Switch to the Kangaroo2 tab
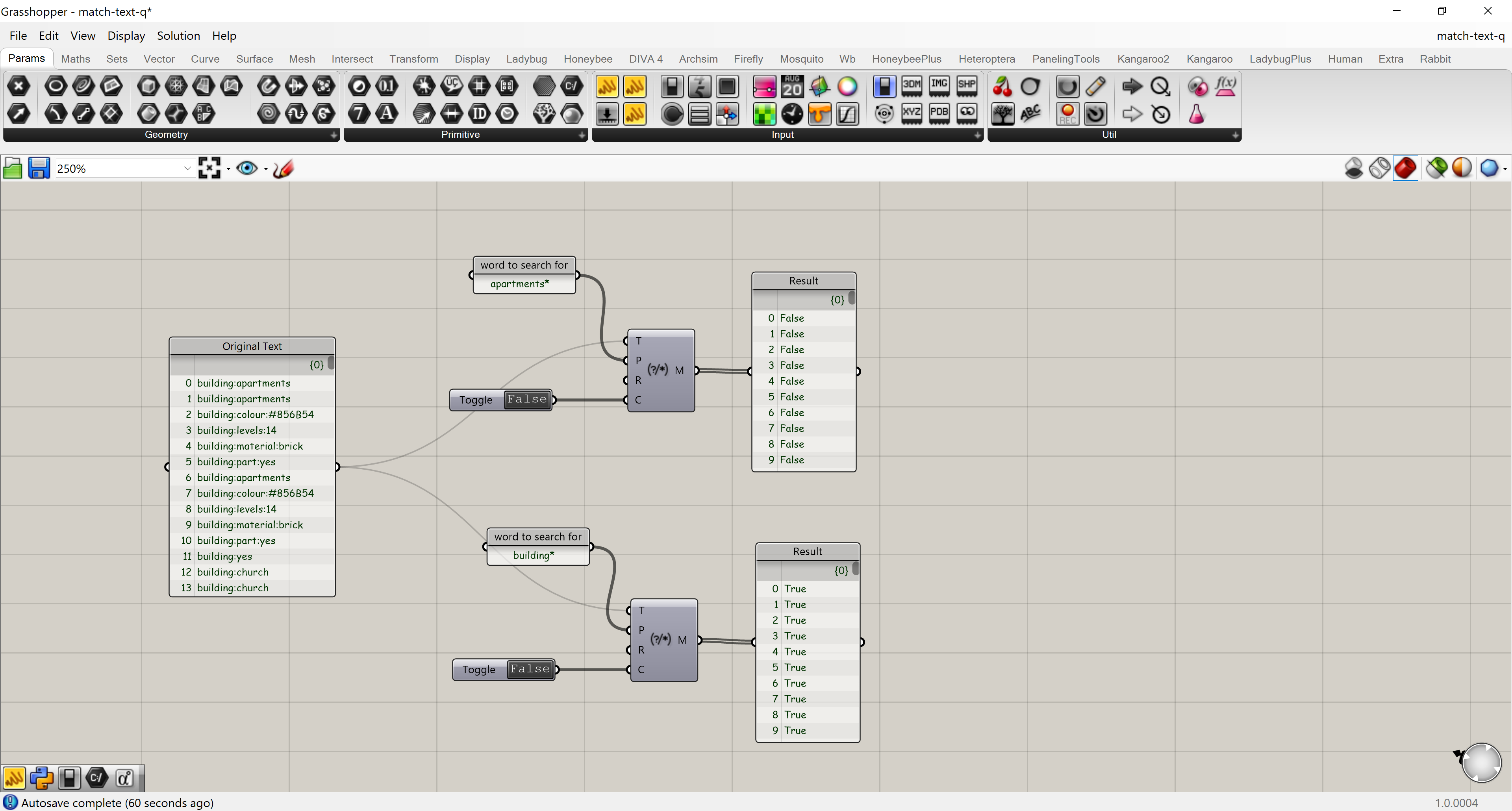The height and width of the screenshot is (811, 1512). pos(1143,59)
